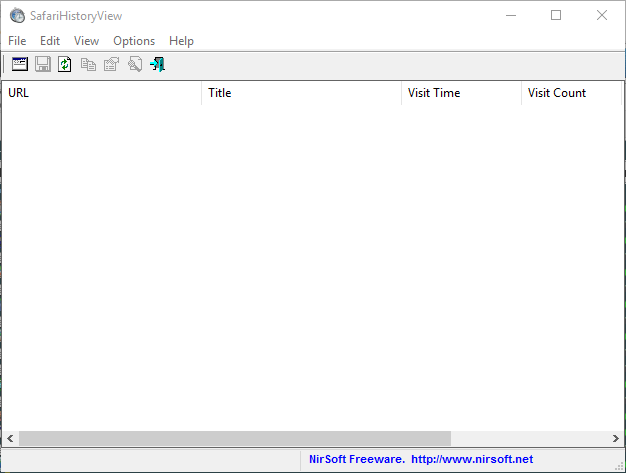Click the Exit door icon
Viewport: 626px width, 473px height.
[158, 64]
